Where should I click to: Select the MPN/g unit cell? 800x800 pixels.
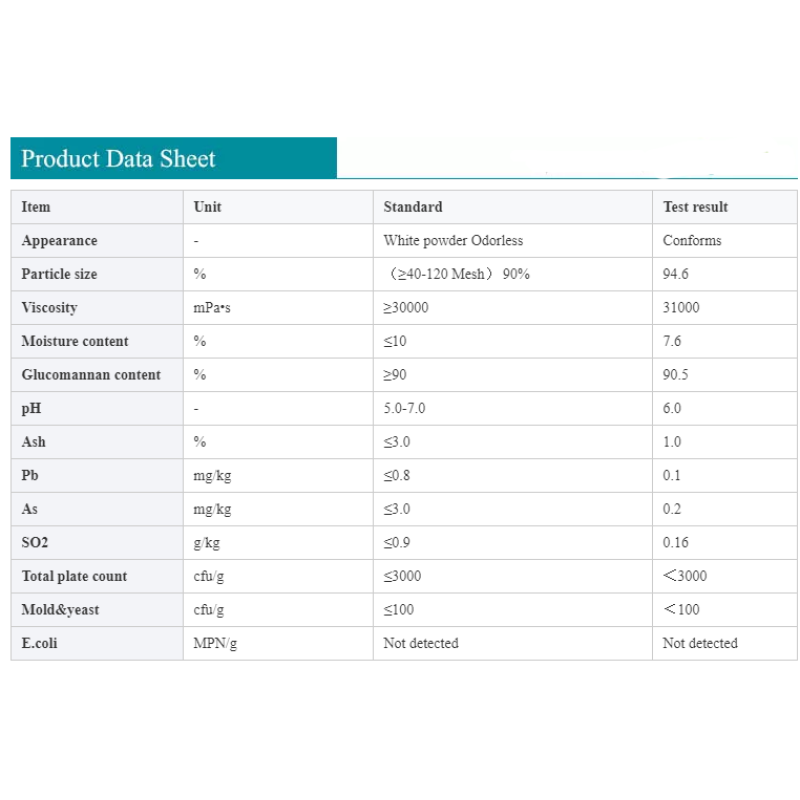click(215, 643)
